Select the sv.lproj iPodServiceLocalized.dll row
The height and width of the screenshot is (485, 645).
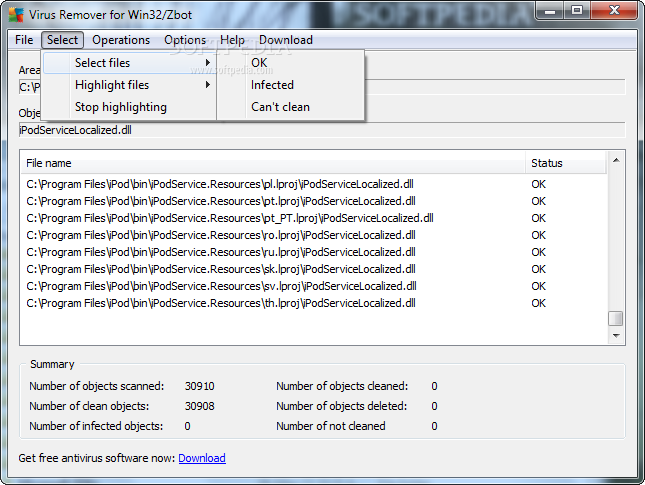click(315, 286)
